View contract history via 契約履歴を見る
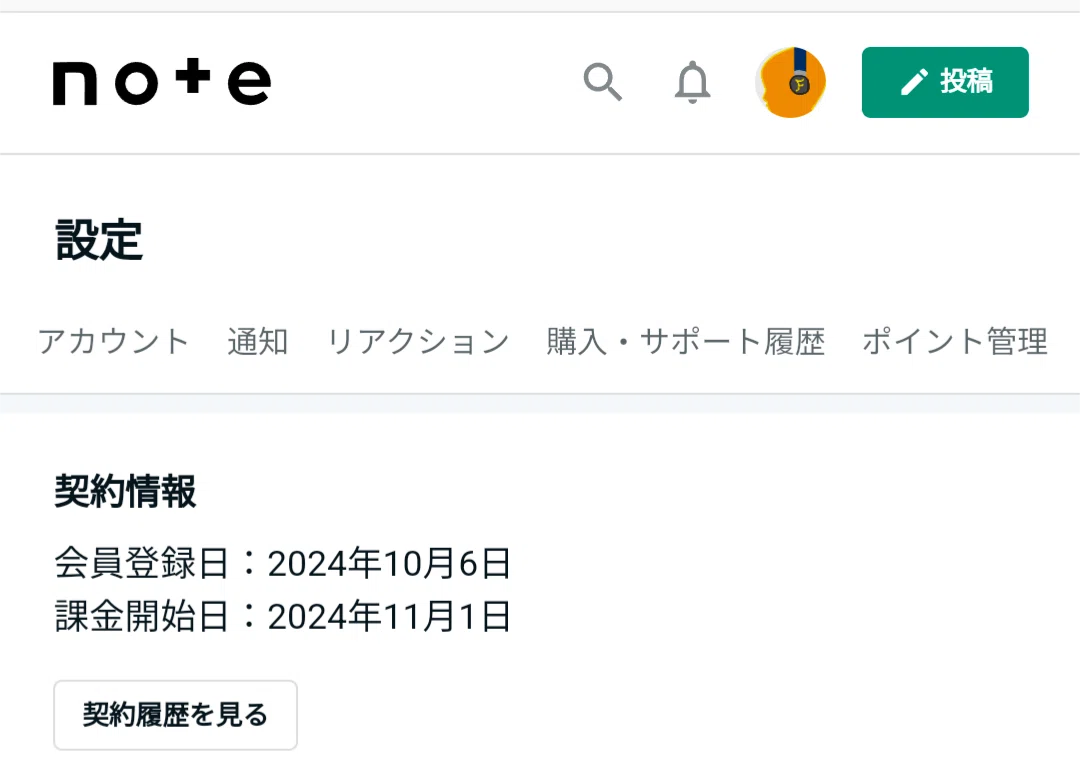The height and width of the screenshot is (772, 1080). click(176, 715)
